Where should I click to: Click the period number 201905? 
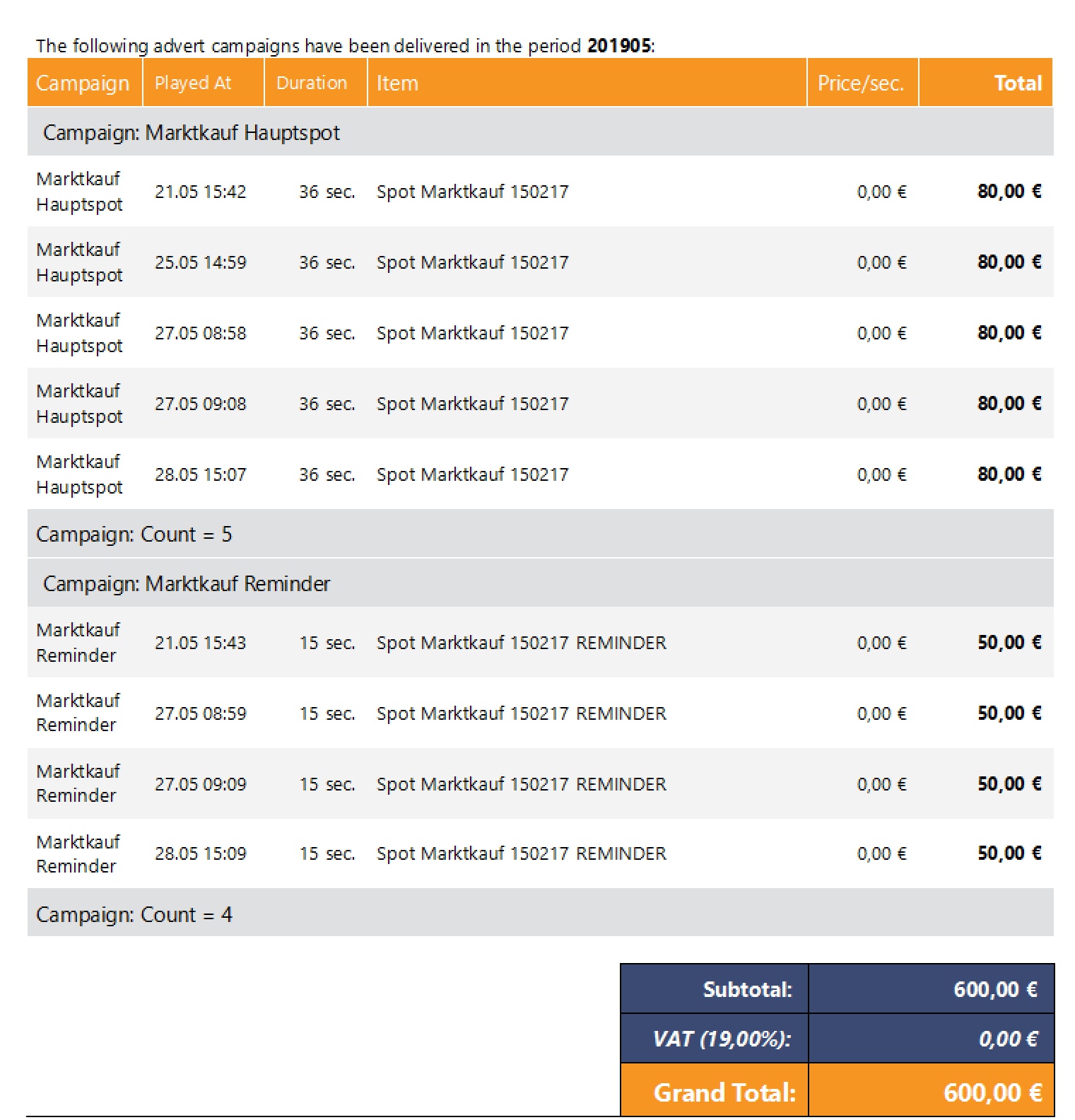tap(619, 46)
